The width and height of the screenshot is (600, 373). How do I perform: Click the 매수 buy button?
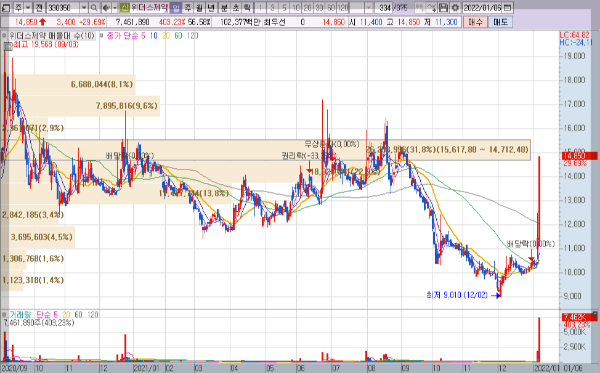coord(475,22)
